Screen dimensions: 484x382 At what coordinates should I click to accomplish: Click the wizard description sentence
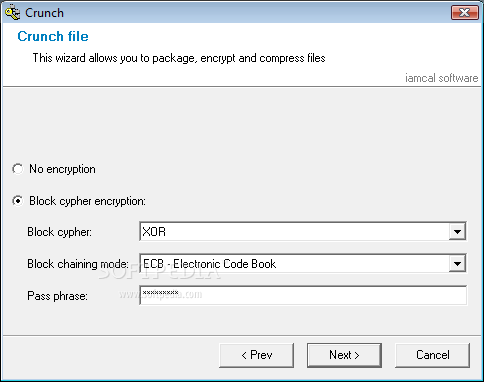click(x=179, y=58)
